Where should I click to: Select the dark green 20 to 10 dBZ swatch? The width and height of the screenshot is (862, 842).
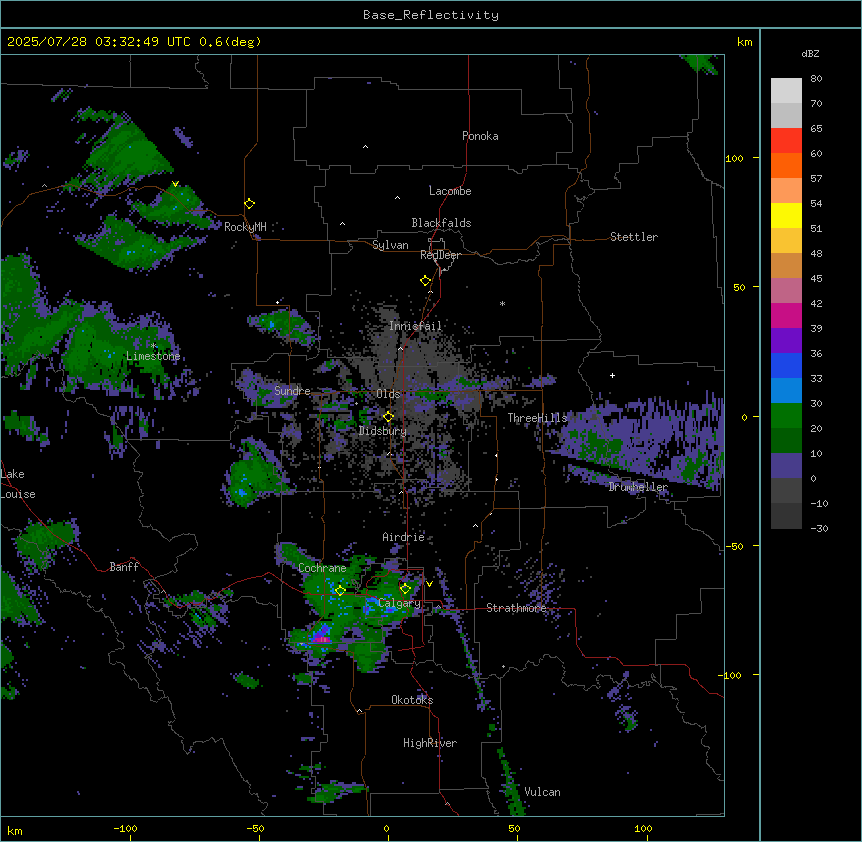[x=786, y=440]
